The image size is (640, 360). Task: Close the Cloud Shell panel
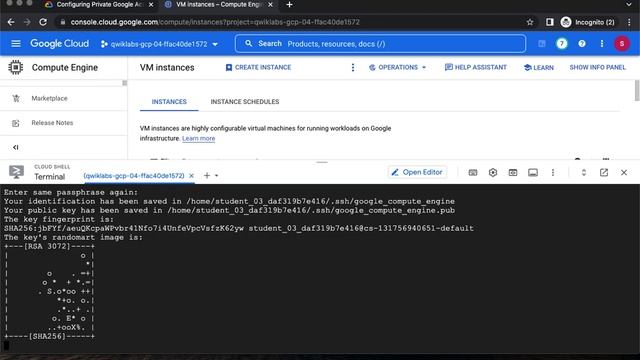click(624, 173)
